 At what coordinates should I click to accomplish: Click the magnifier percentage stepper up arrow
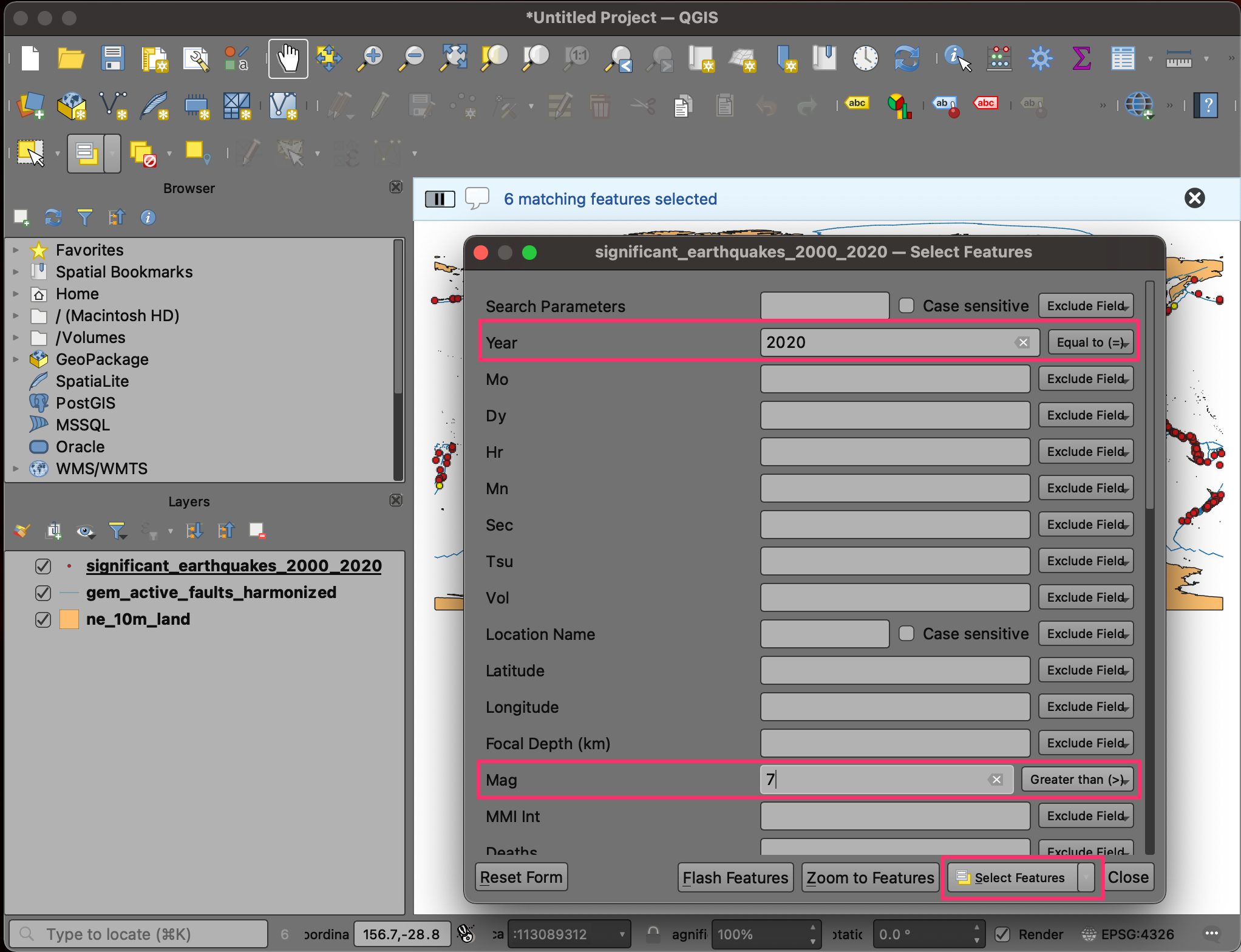812,928
